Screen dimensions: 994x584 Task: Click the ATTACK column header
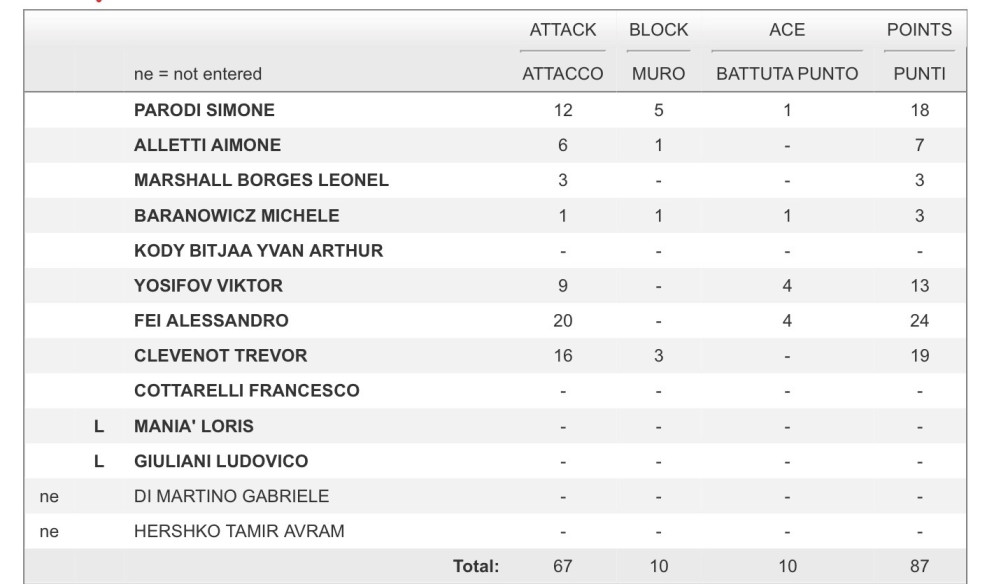pyautogui.click(x=562, y=30)
